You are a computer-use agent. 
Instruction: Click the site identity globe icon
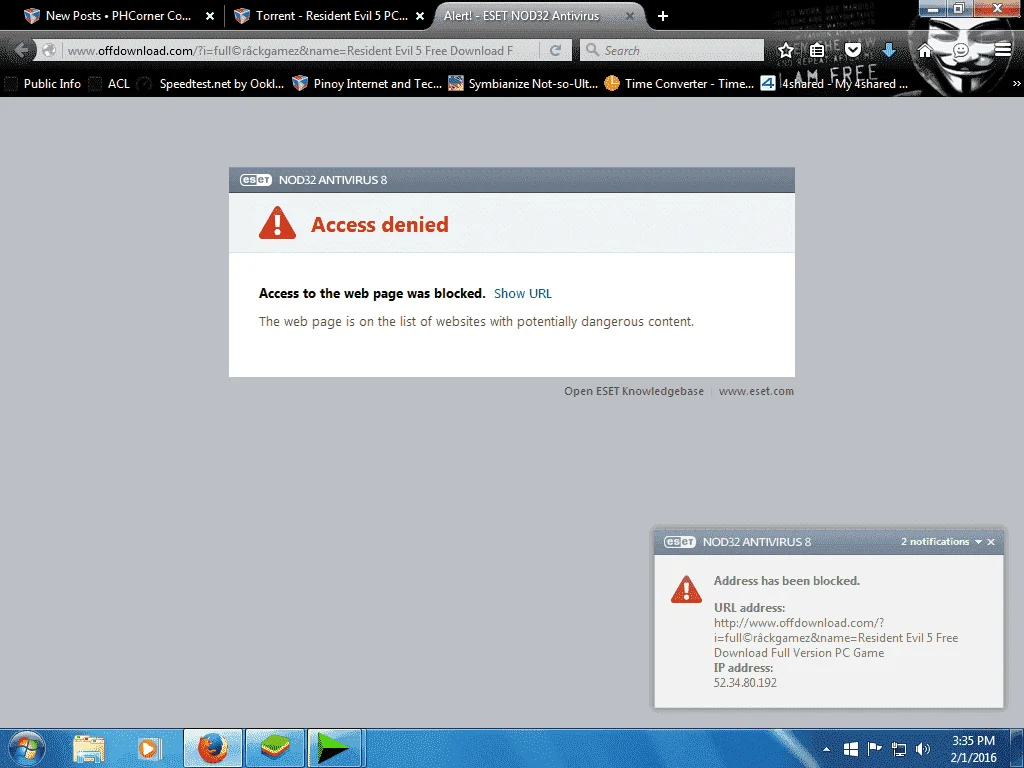coord(48,50)
